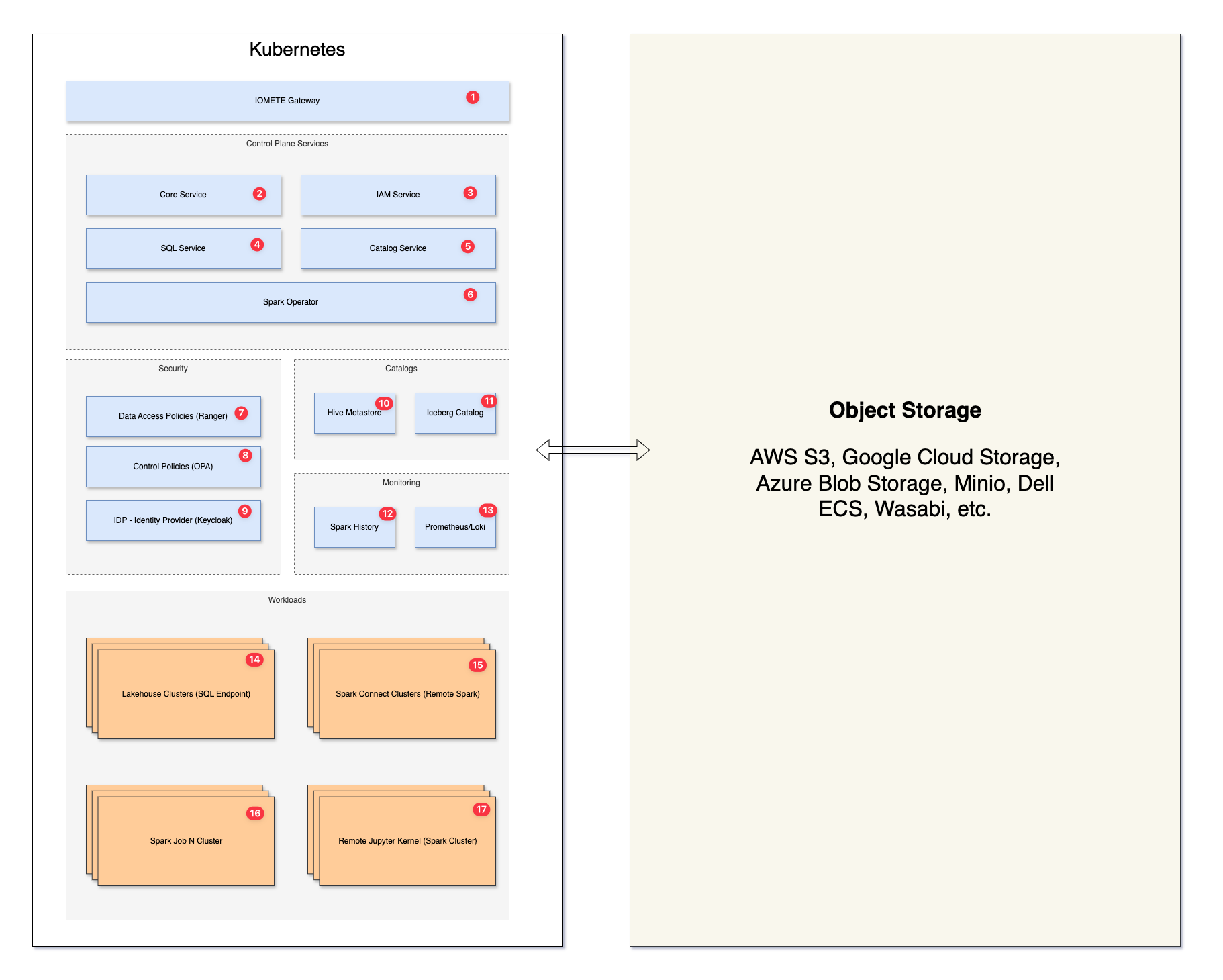Image resolution: width=1223 pixels, height=980 pixels.
Task: Click the numbered badge on IOMETE Gateway
Action: point(473,97)
